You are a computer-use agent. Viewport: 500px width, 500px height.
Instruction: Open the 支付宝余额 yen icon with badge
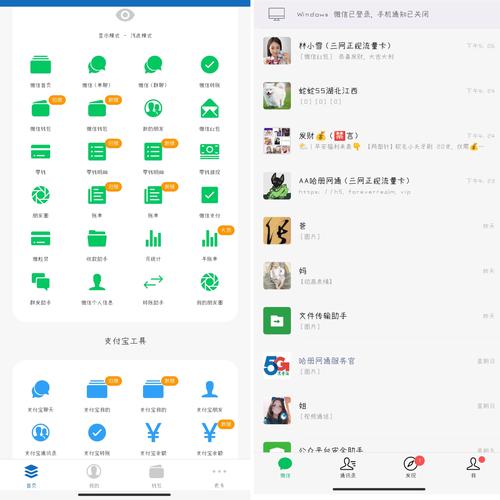point(209,432)
